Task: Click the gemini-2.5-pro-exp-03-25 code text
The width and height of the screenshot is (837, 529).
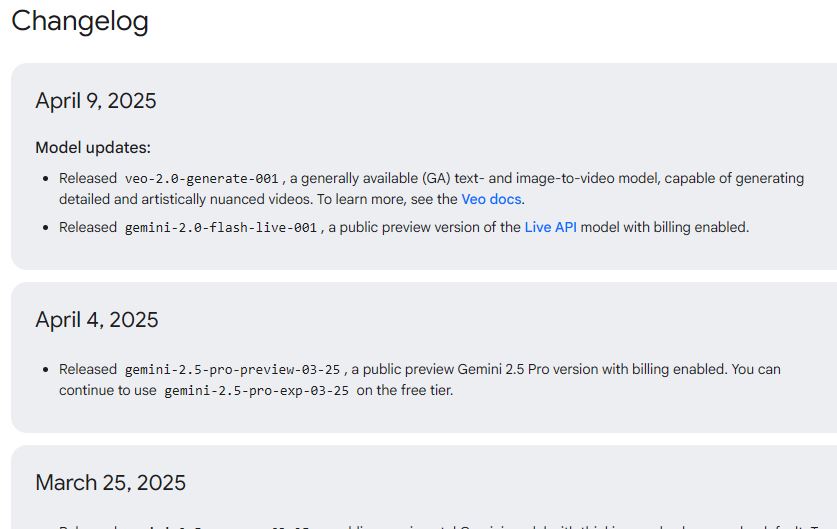Action: 256,391
